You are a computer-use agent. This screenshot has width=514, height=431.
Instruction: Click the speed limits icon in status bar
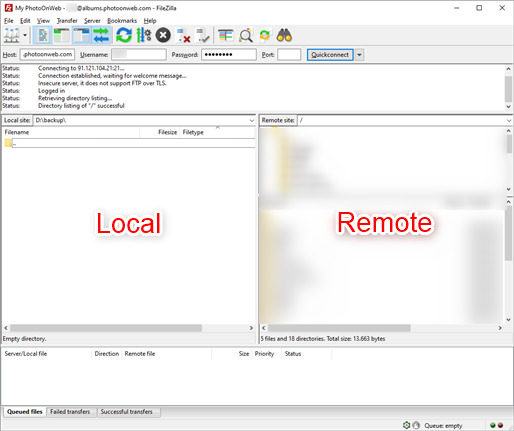416,425
